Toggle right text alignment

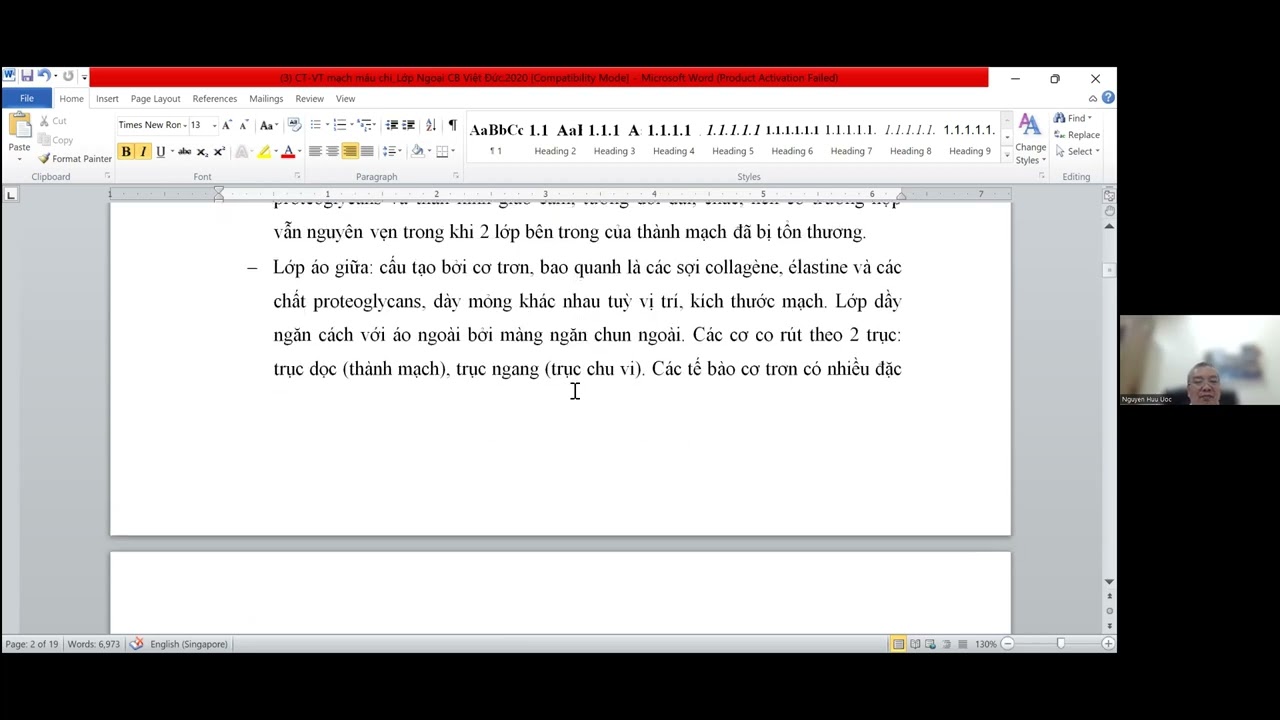coord(349,152)
